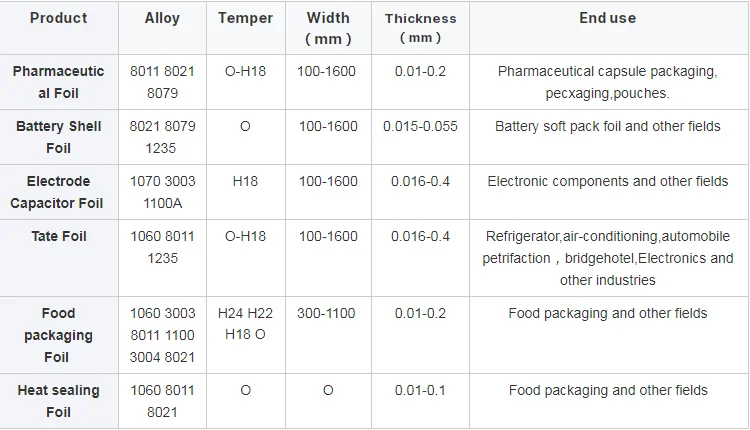Select the Thickness (mm) header cell
750x430 pixels.
point(420,28)
